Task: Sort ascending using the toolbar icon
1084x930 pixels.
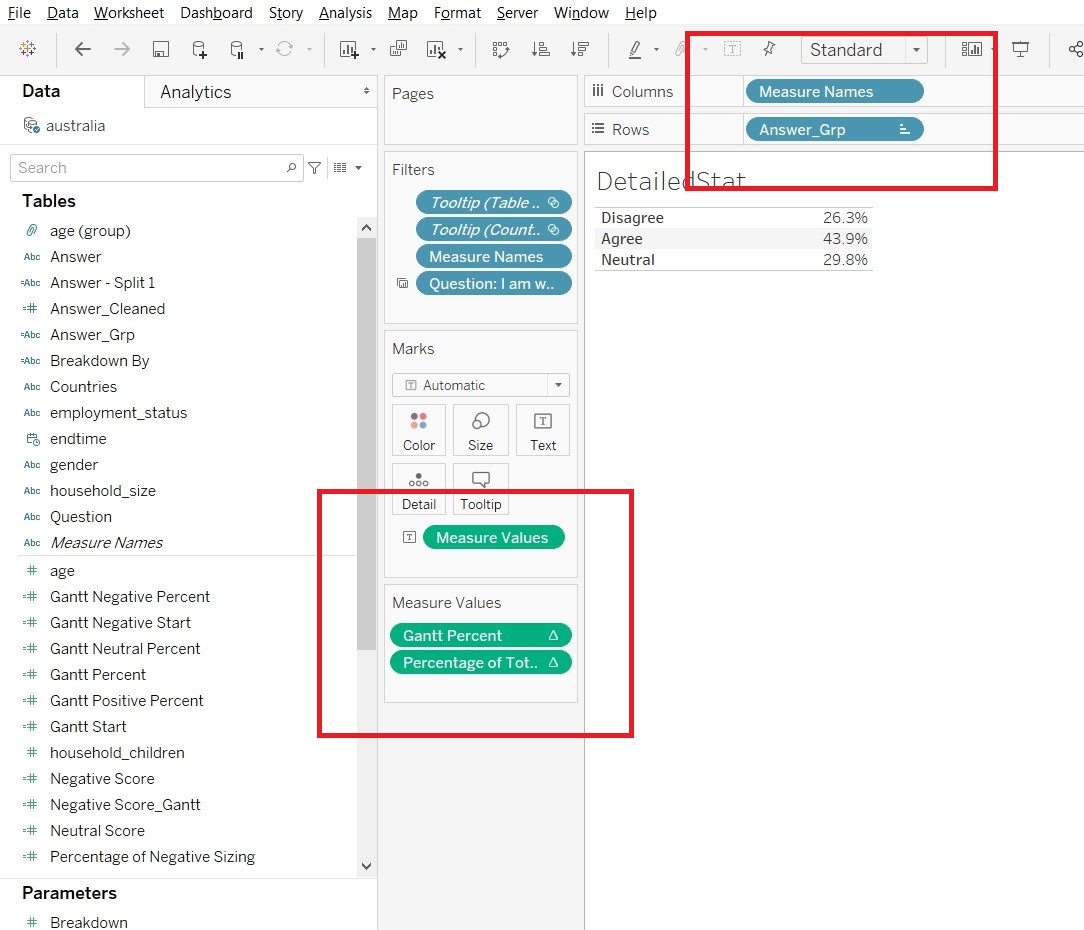Action: pos(540,49)
